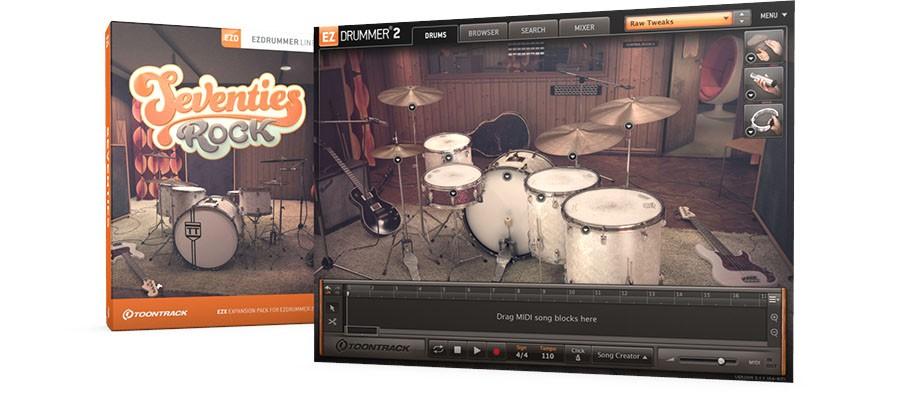The height and width of the screenshot is (403, 898).
Task: Switch to the SEARCH tab
Action: (533, 30)
